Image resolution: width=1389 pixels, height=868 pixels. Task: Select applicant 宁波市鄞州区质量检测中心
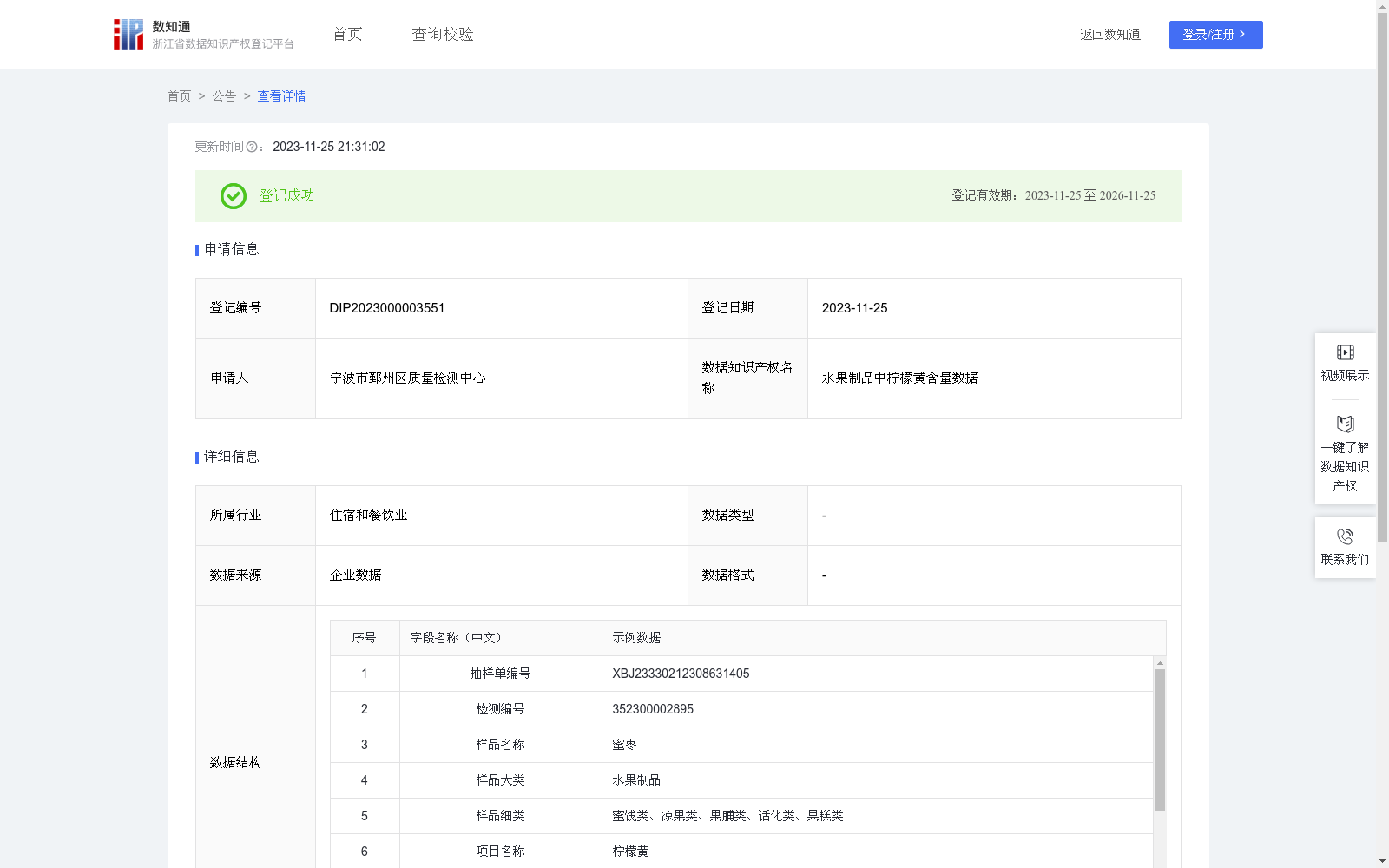[408, 378]
